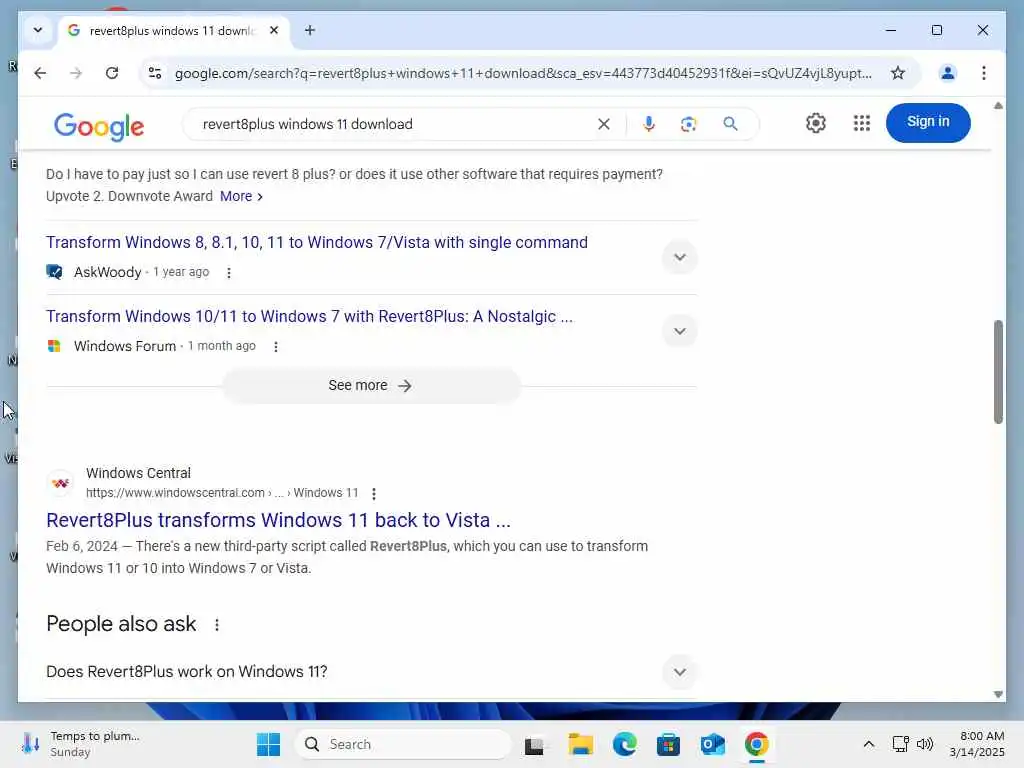Bookmark this tab with the star icon

point(898,73)
